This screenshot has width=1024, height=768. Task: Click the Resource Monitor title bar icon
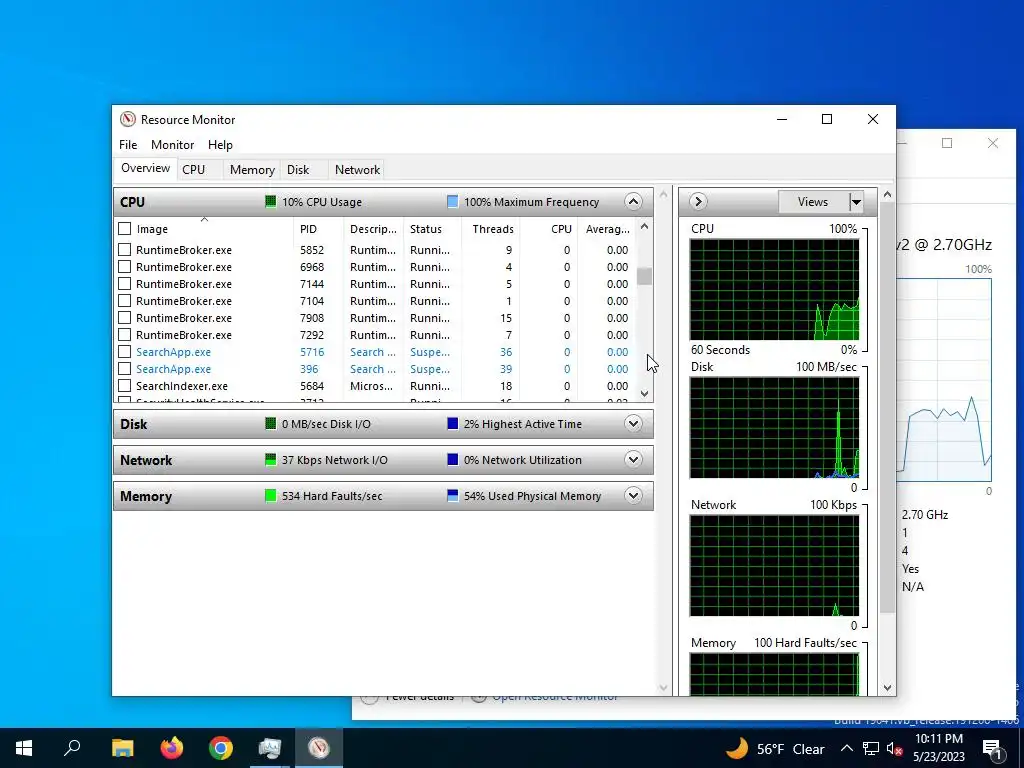point(127,120)
